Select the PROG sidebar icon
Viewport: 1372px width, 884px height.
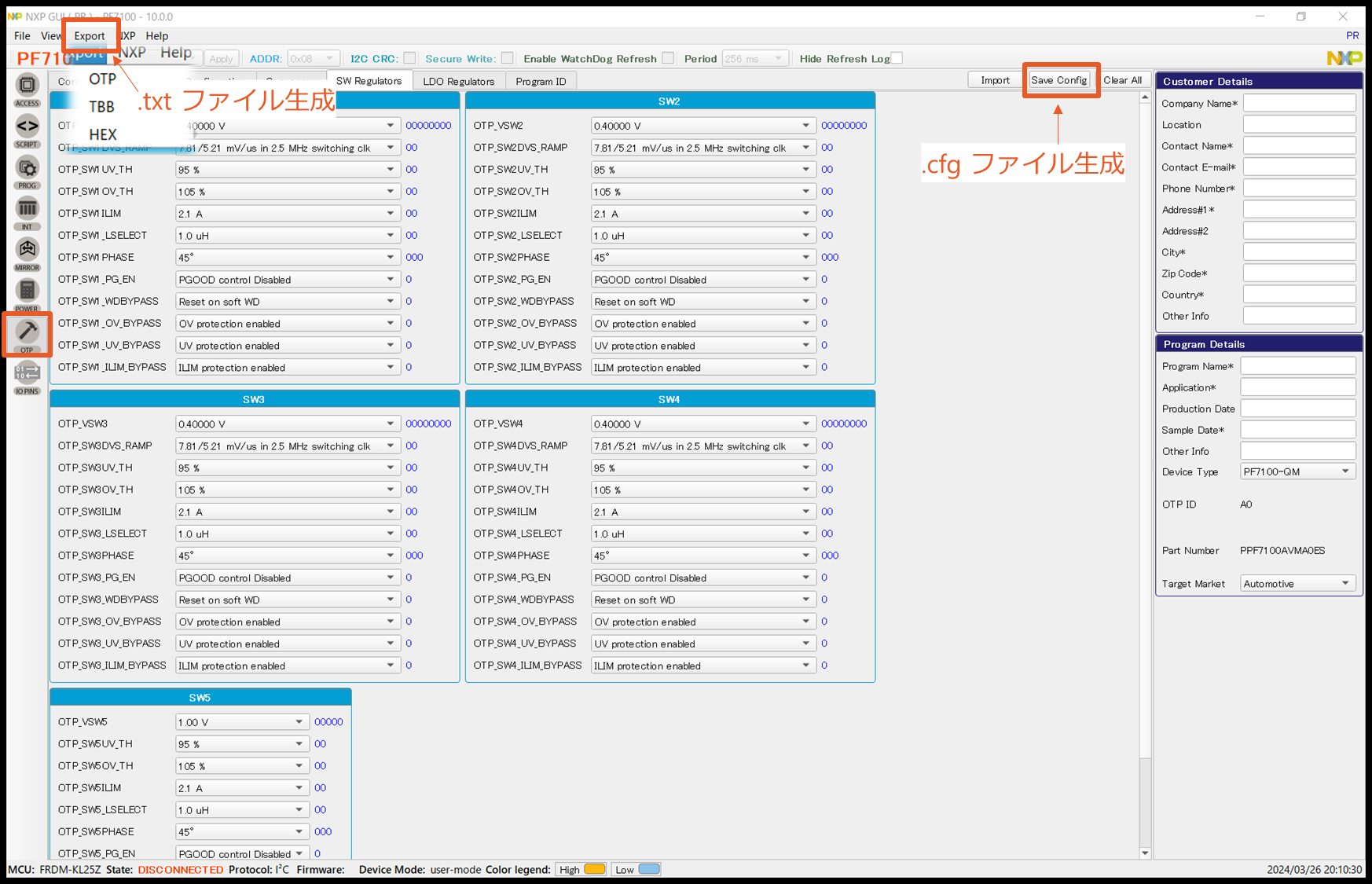tap(27, 170)
